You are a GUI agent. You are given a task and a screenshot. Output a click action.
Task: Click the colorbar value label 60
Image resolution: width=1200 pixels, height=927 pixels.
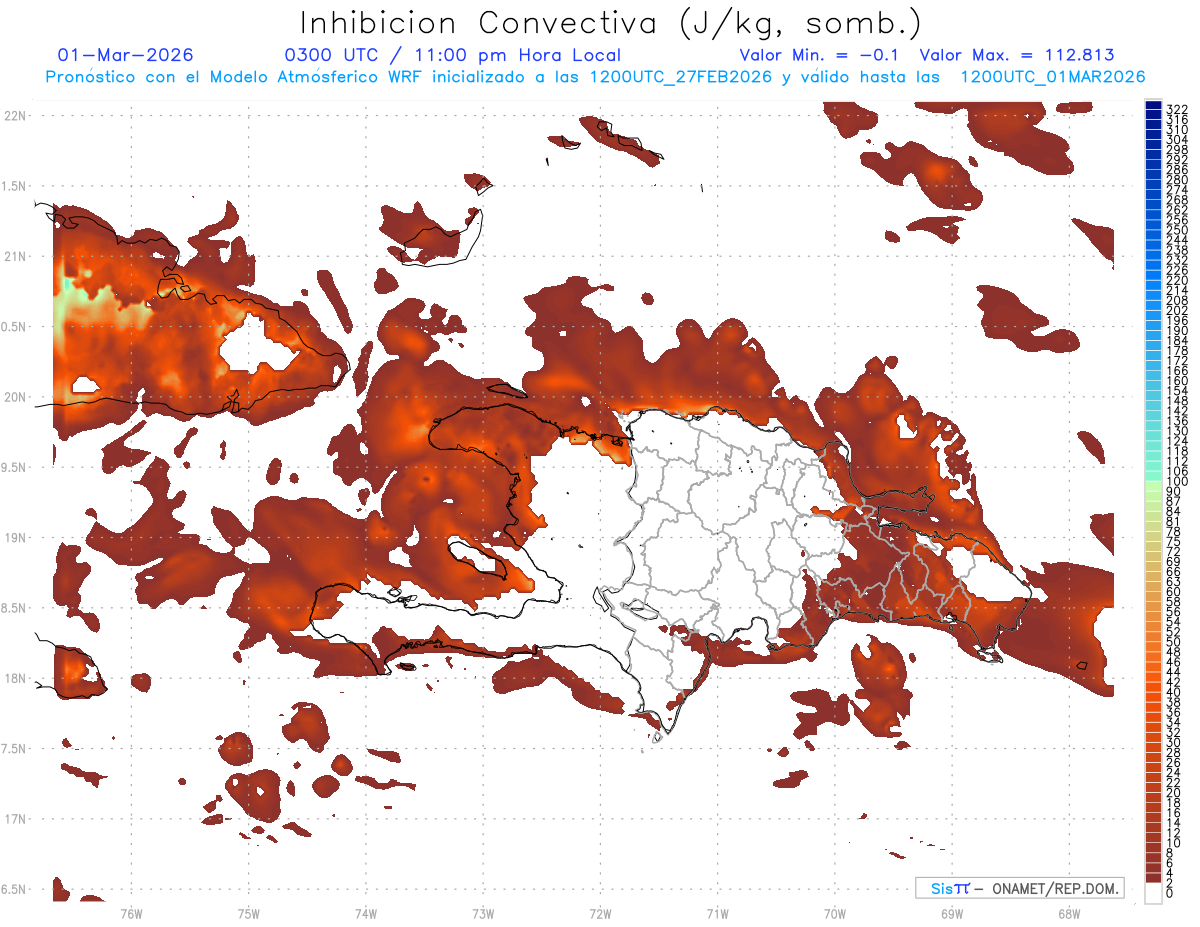pos(1174,591)
